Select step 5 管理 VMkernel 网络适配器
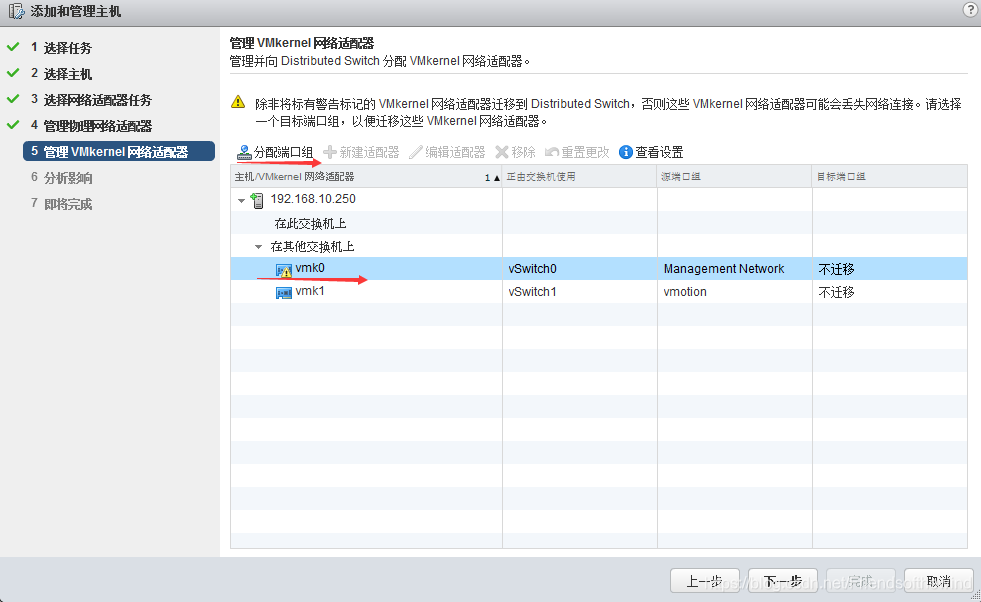 (x=119, y=151)
